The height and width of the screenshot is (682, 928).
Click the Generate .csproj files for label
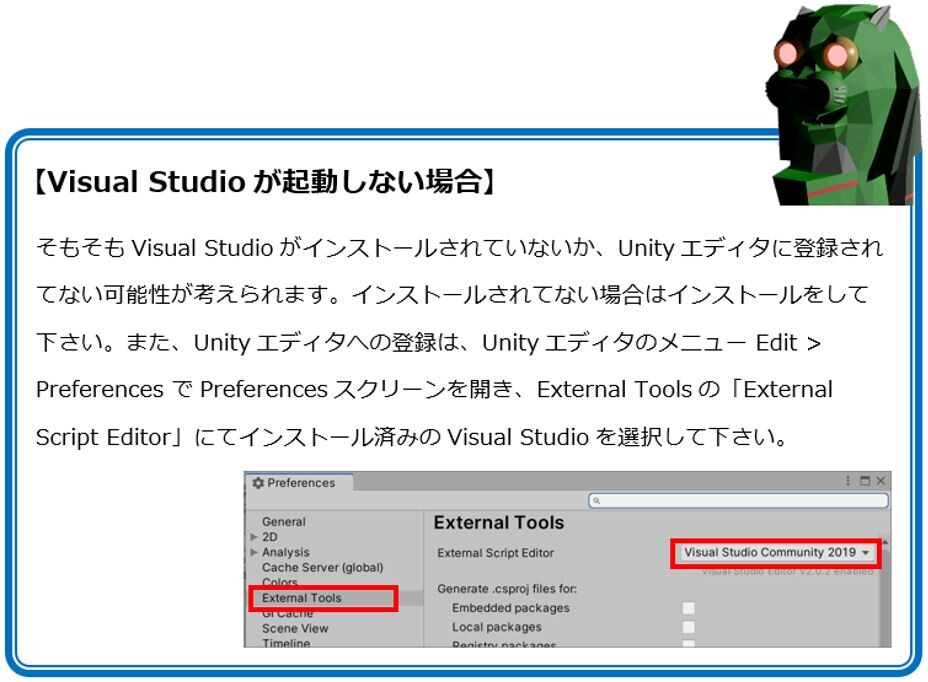point(507,588)
